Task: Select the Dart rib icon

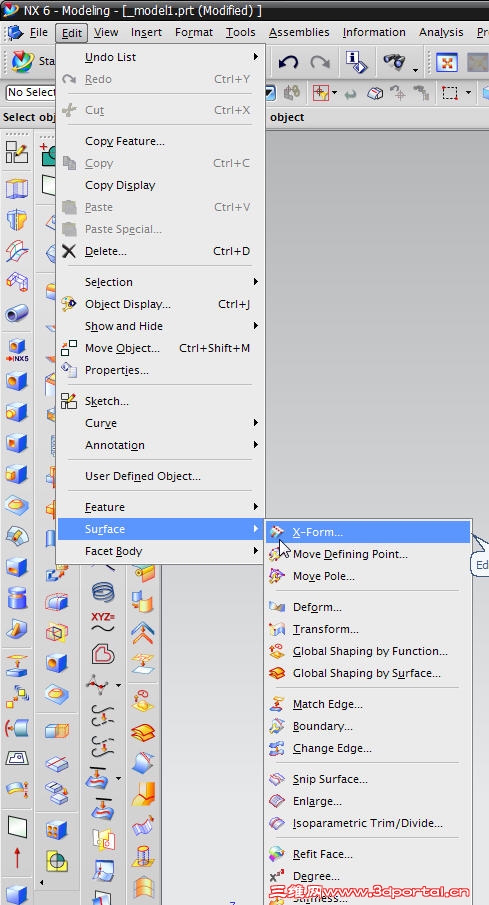Action: (x=17, y=629)
